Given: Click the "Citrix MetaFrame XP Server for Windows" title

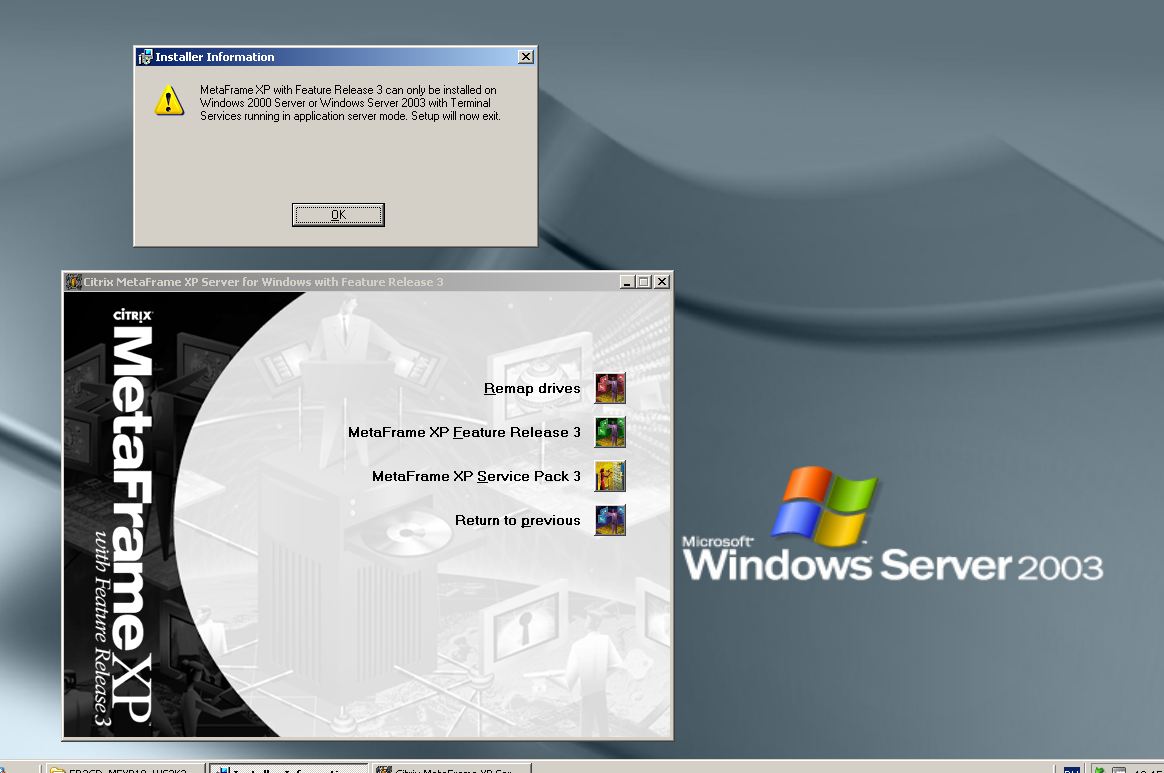Looking at the screenshot, I should (263, 282).
